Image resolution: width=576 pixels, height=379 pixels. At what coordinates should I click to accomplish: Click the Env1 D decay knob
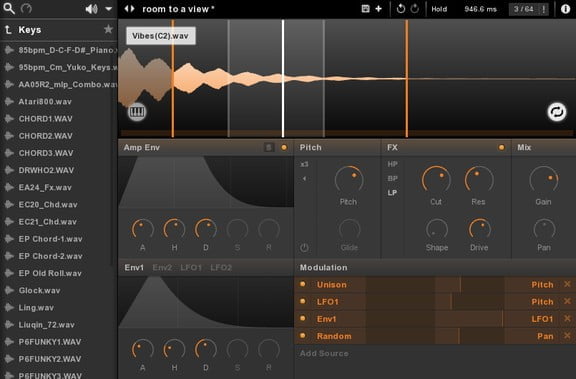click(x=206, y=349)
